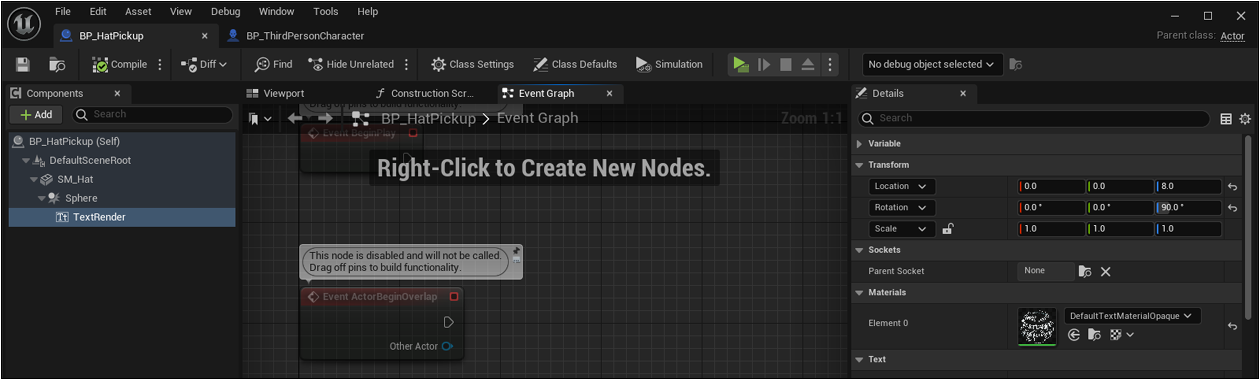This screenshot has width=1260, height=380.
Task: Open Class Defaults
Action: [575, 64]
